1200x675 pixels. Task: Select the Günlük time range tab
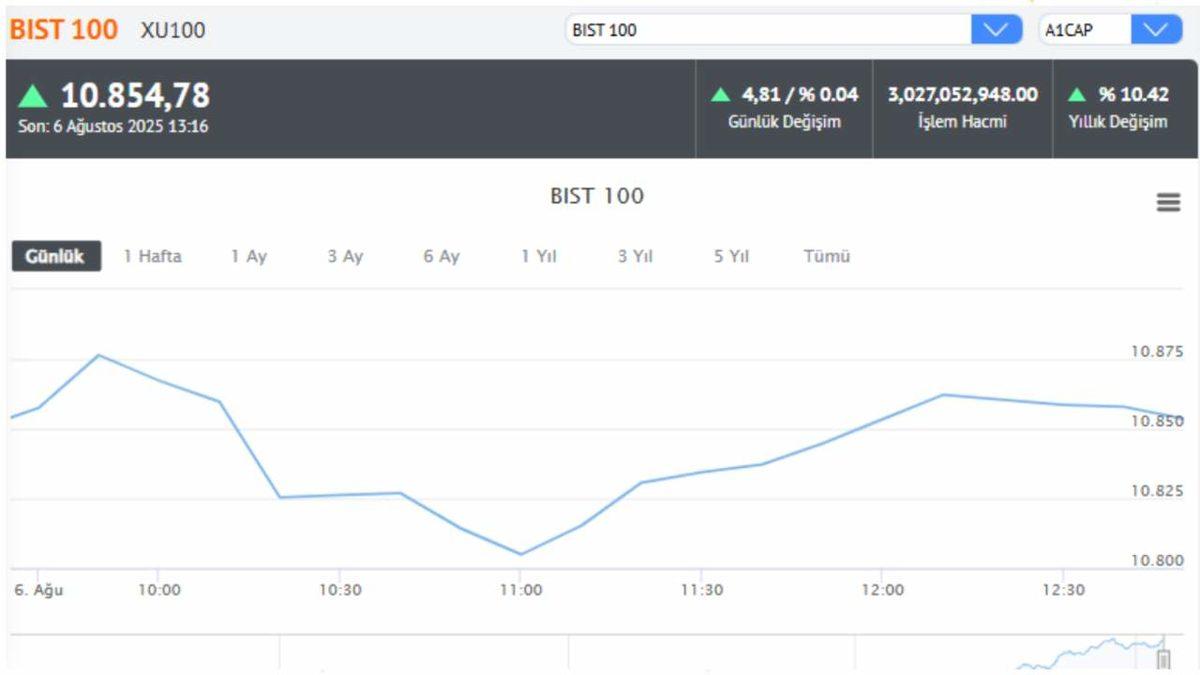[x=56, y=256]
